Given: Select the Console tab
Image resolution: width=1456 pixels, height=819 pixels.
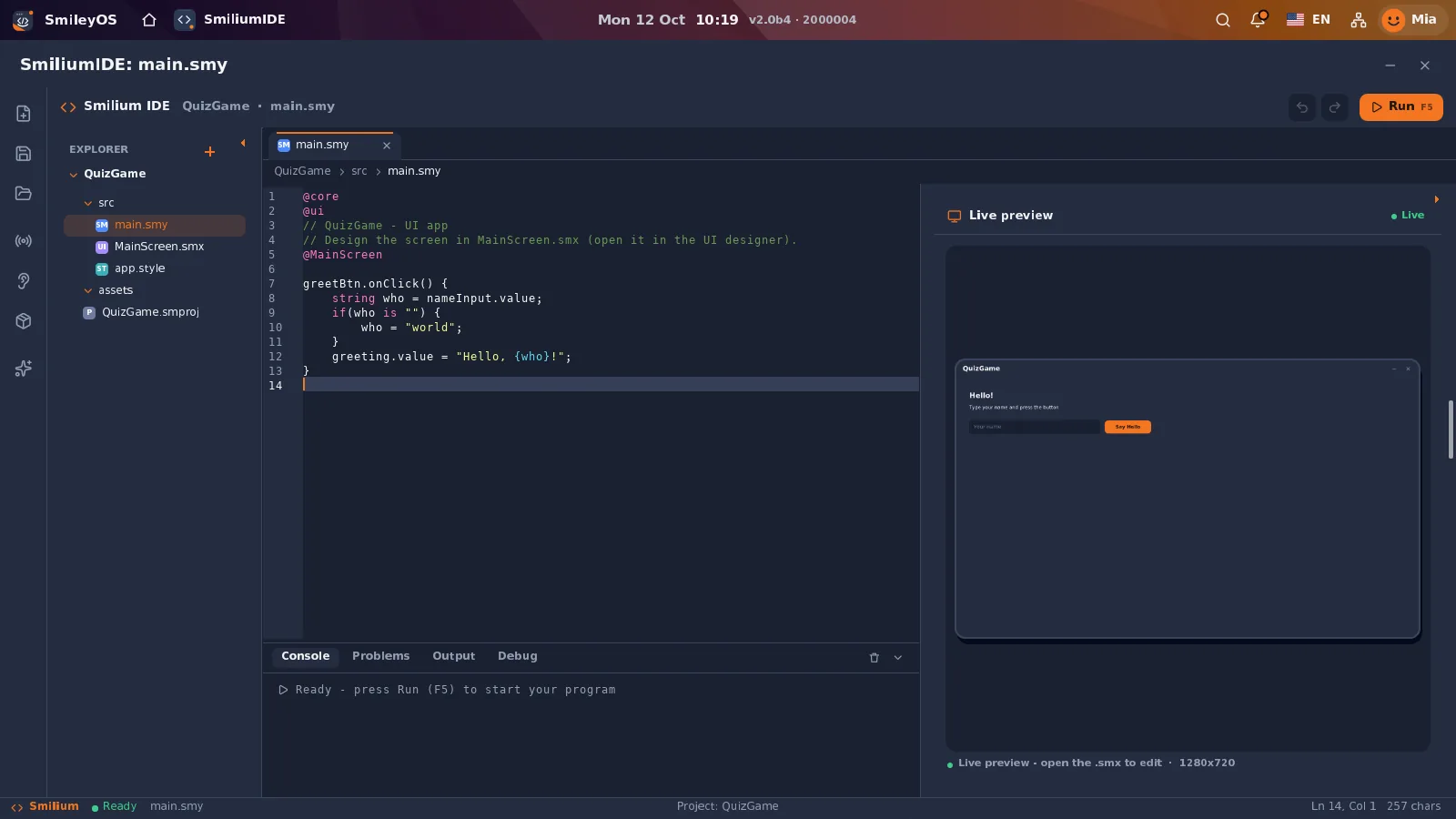Looking at the screenshot, I should pyautogui.click(x=305, y=656).
